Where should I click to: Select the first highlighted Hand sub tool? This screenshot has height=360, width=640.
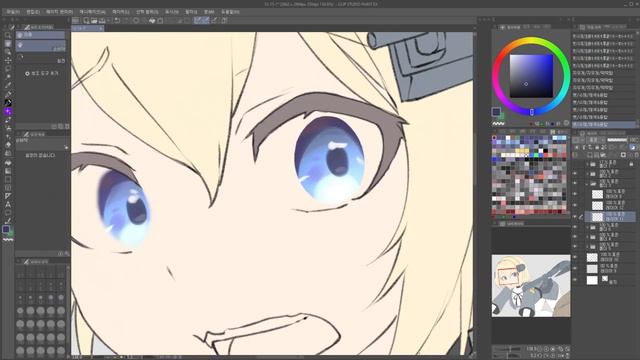40,35
